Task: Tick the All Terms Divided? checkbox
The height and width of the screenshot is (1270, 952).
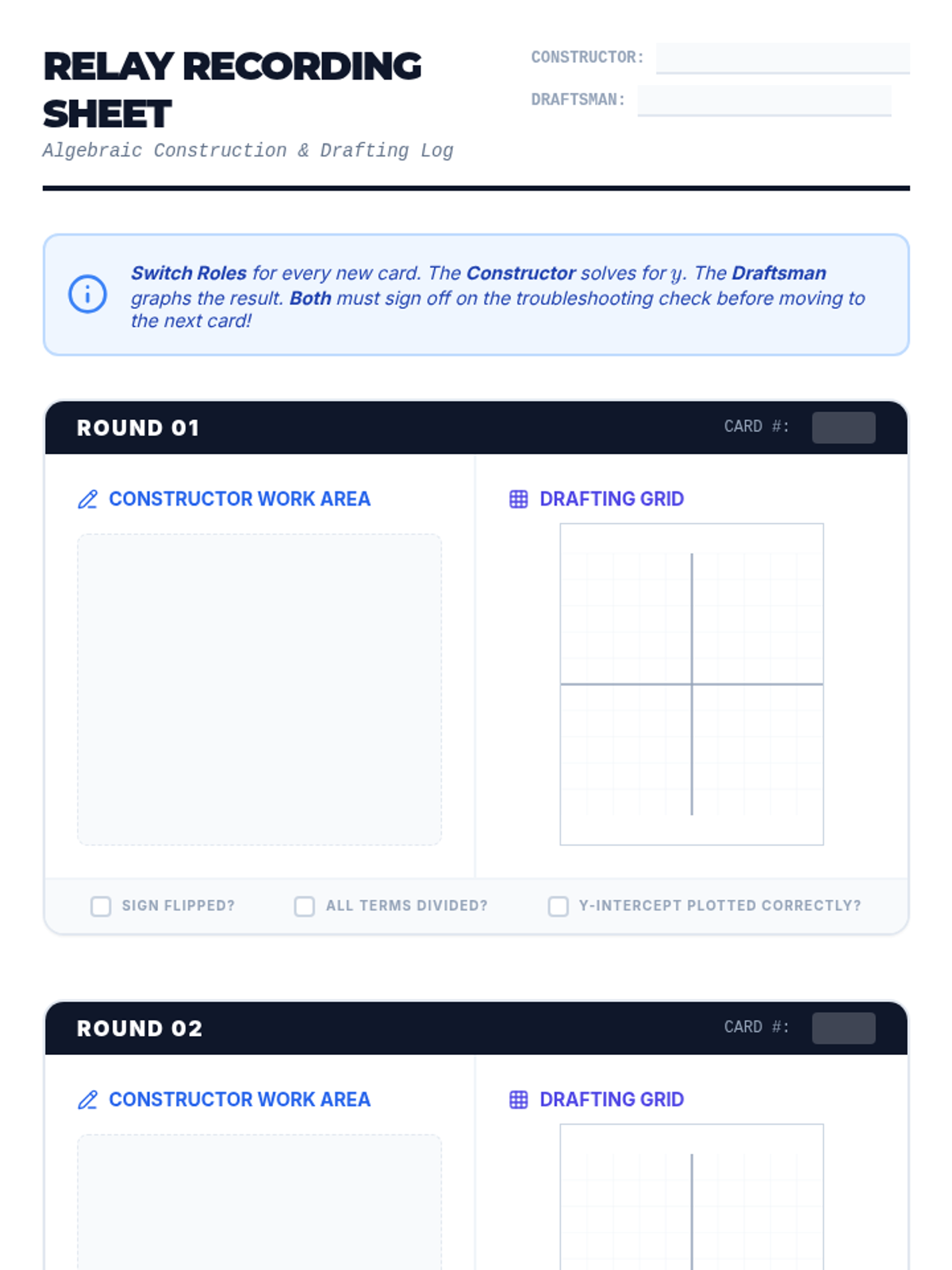Action: [x=305, y=906]
